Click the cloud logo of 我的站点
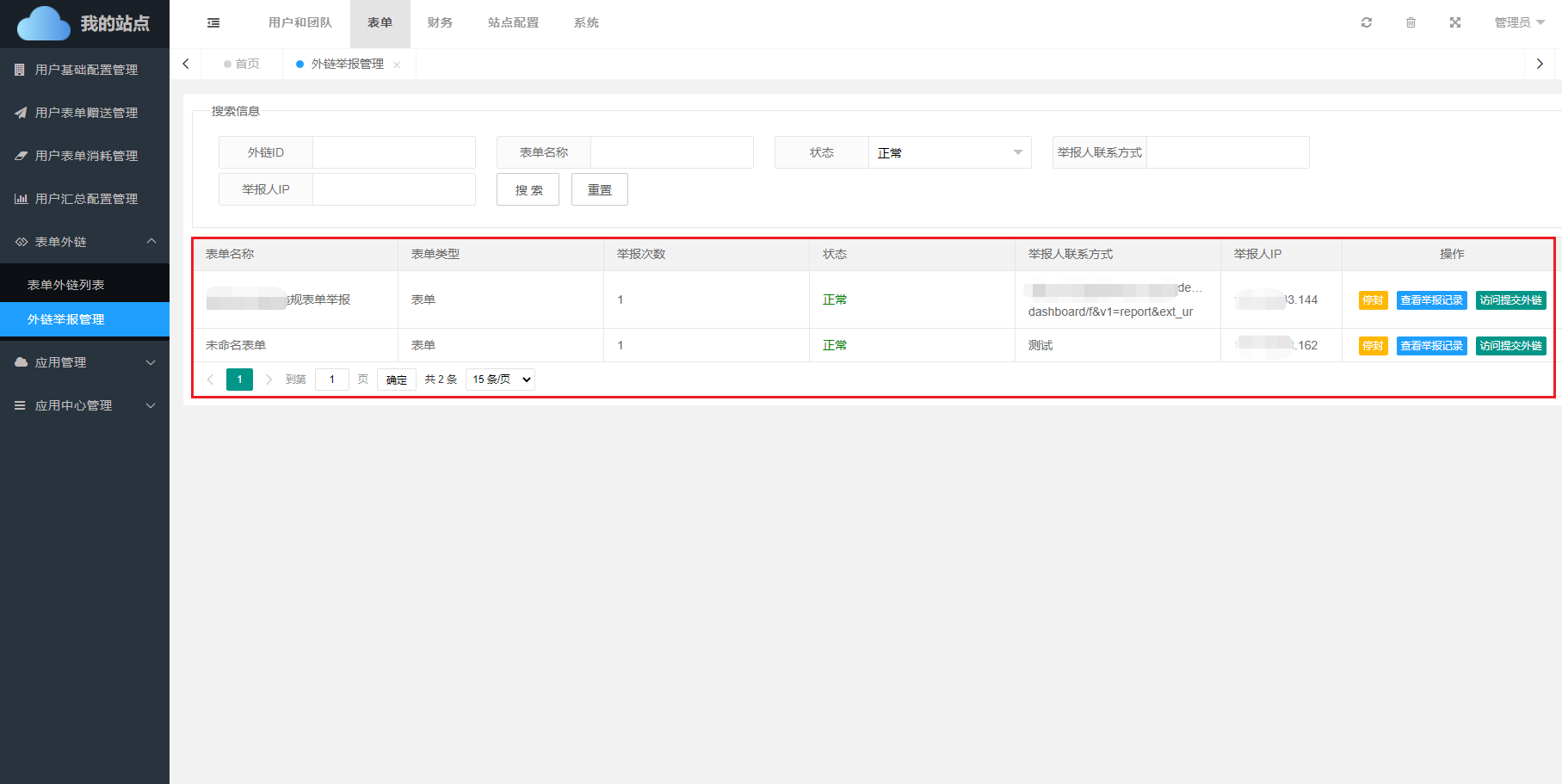Image resolution: width=1562 pixels, height=784 pixels. 43,24
